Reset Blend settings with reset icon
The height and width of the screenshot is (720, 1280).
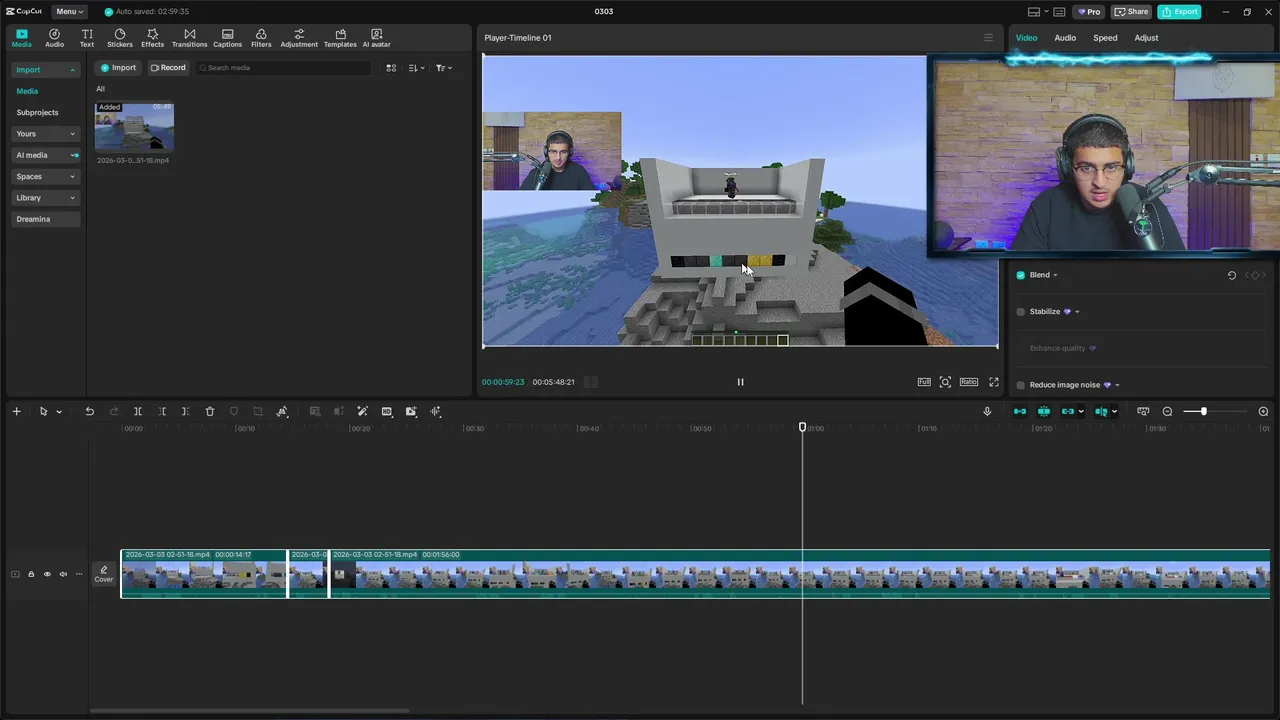(1232, 275)
